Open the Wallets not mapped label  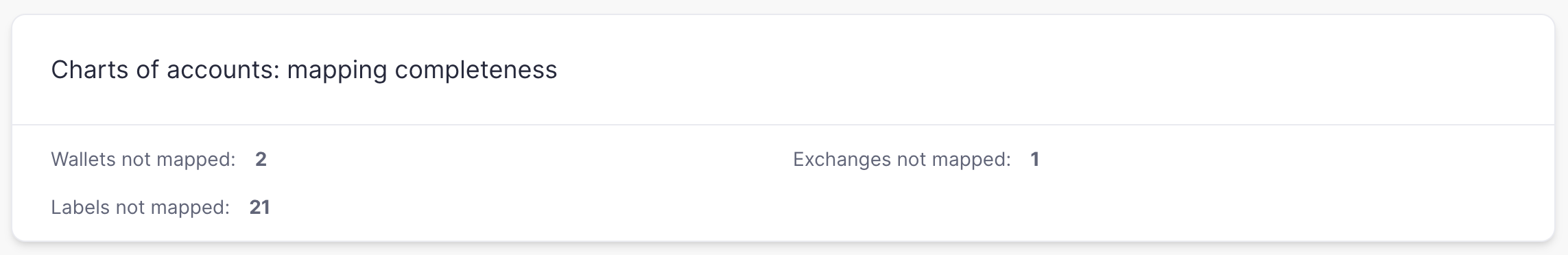(143, 160)
